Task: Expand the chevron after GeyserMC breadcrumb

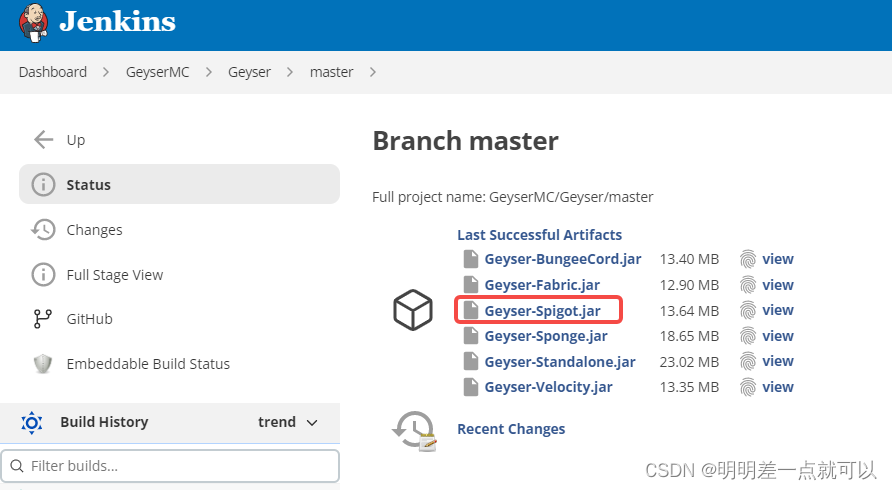Action: click(x=209, y=72)
